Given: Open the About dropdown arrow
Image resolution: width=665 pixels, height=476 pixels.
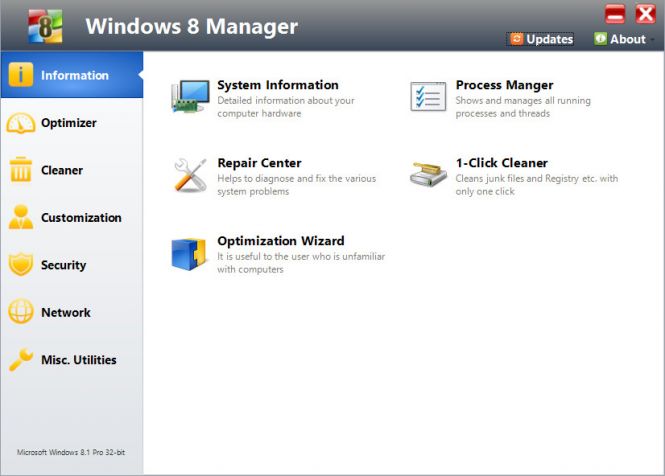Looking at the screenshot, I should tap(653, 39).
